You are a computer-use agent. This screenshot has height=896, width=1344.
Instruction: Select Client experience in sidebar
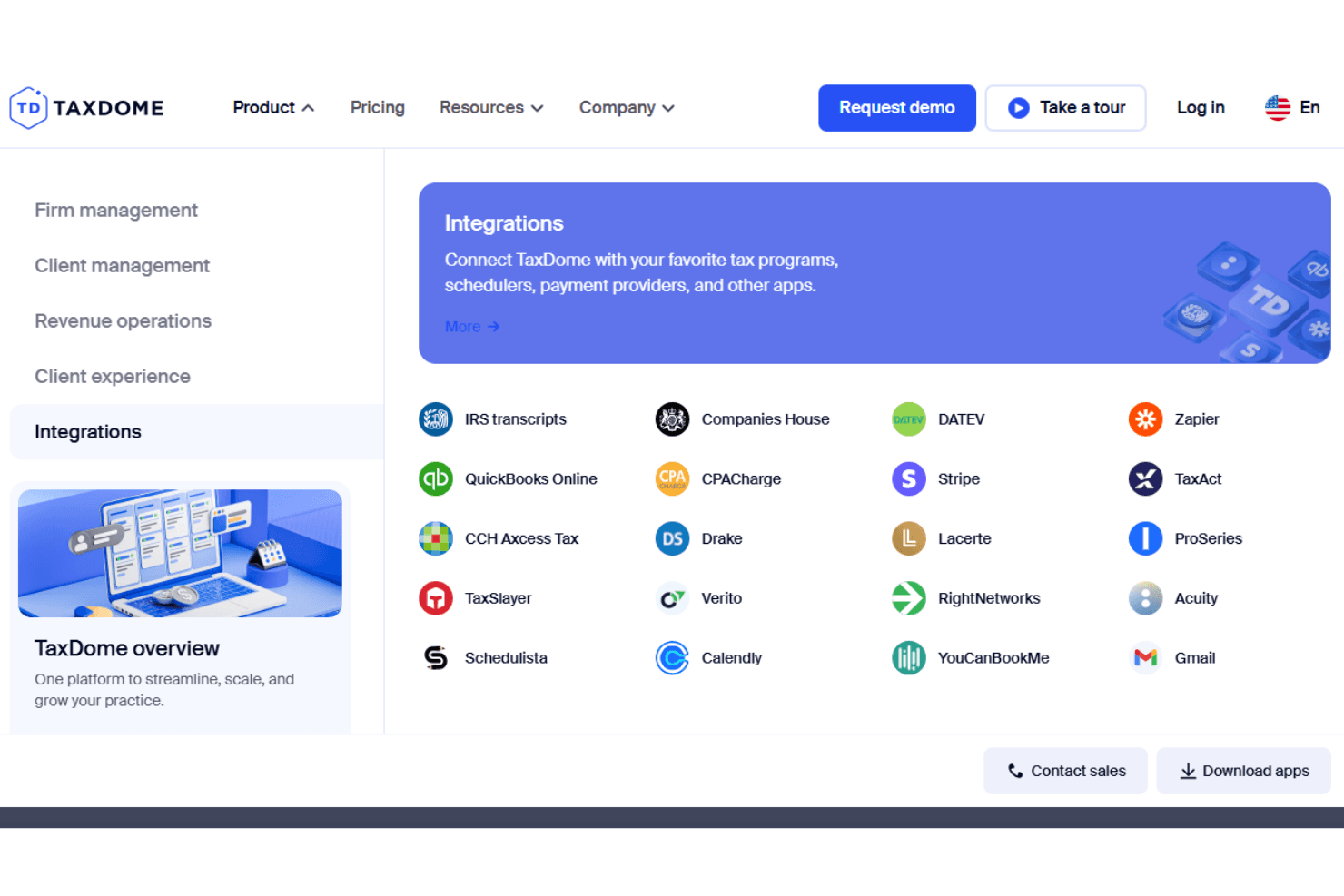pos(113,377)
